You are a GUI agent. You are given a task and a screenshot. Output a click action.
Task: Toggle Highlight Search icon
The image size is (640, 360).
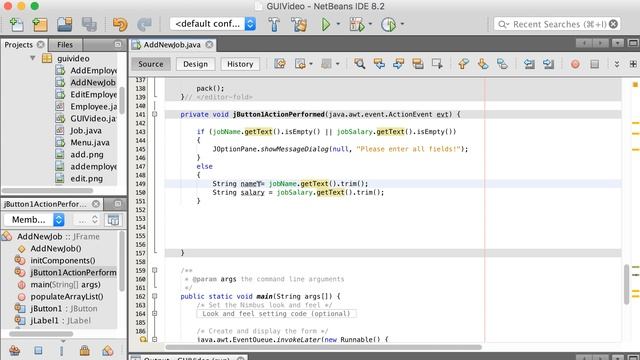pyautogui.click(x=418, y=64)
